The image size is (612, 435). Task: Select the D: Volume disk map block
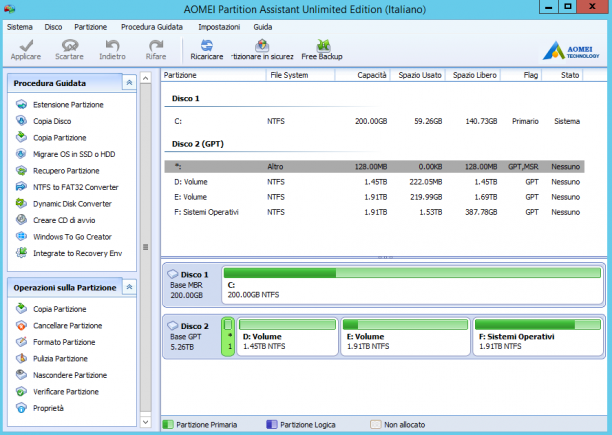coord(287,337)
